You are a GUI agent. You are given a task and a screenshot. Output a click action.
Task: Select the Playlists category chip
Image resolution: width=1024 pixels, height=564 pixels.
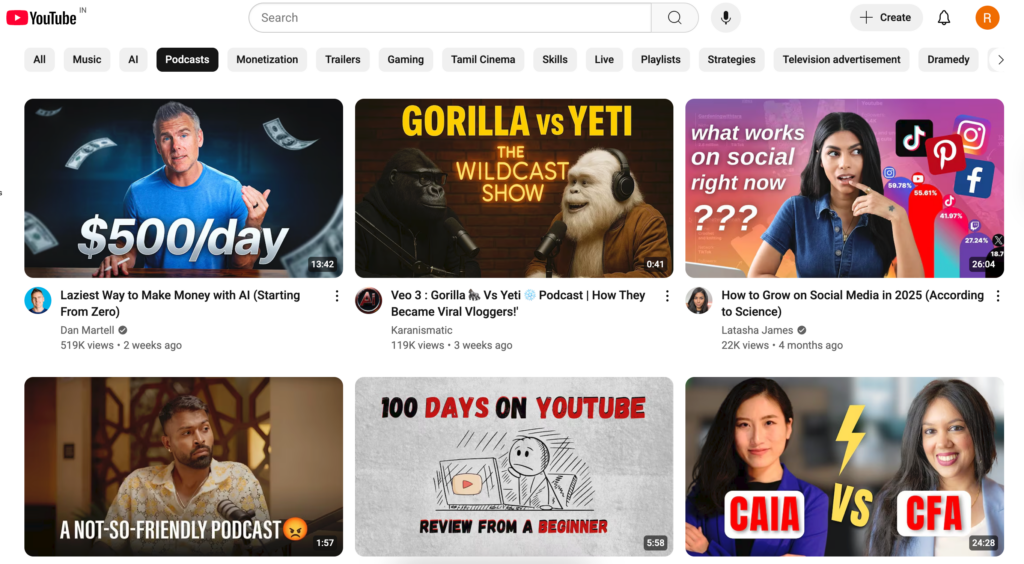click(x=660, y=59)
